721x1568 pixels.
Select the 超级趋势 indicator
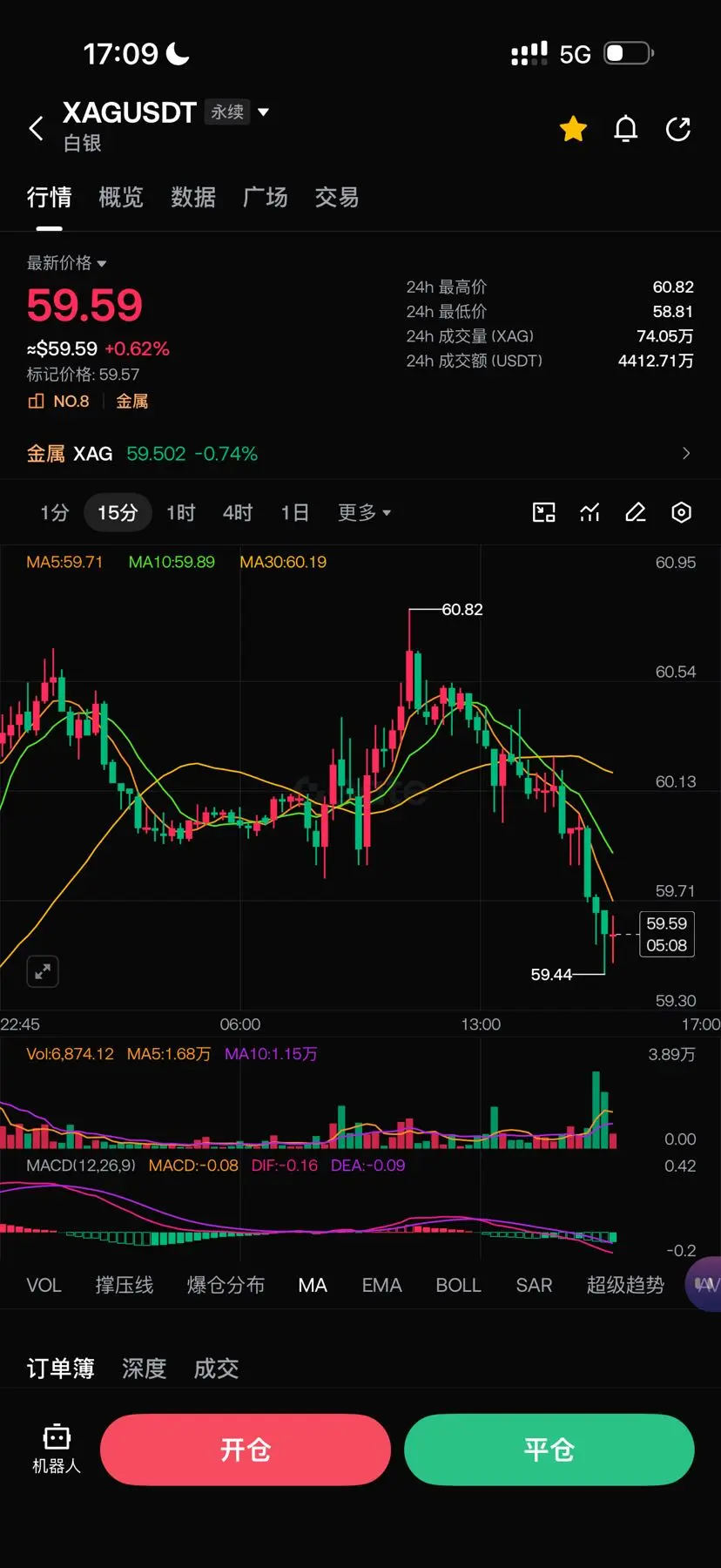(625, 1285)
